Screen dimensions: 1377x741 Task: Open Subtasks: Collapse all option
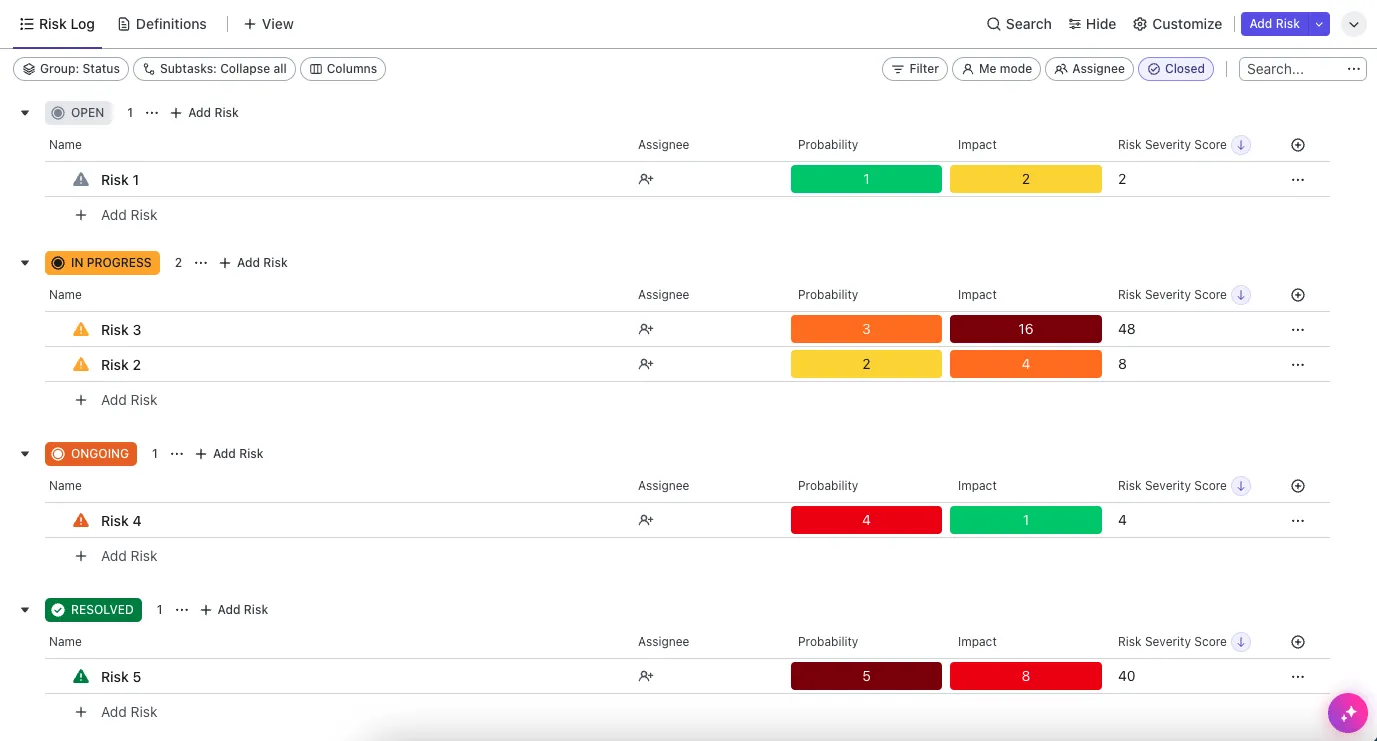point(214,69)
